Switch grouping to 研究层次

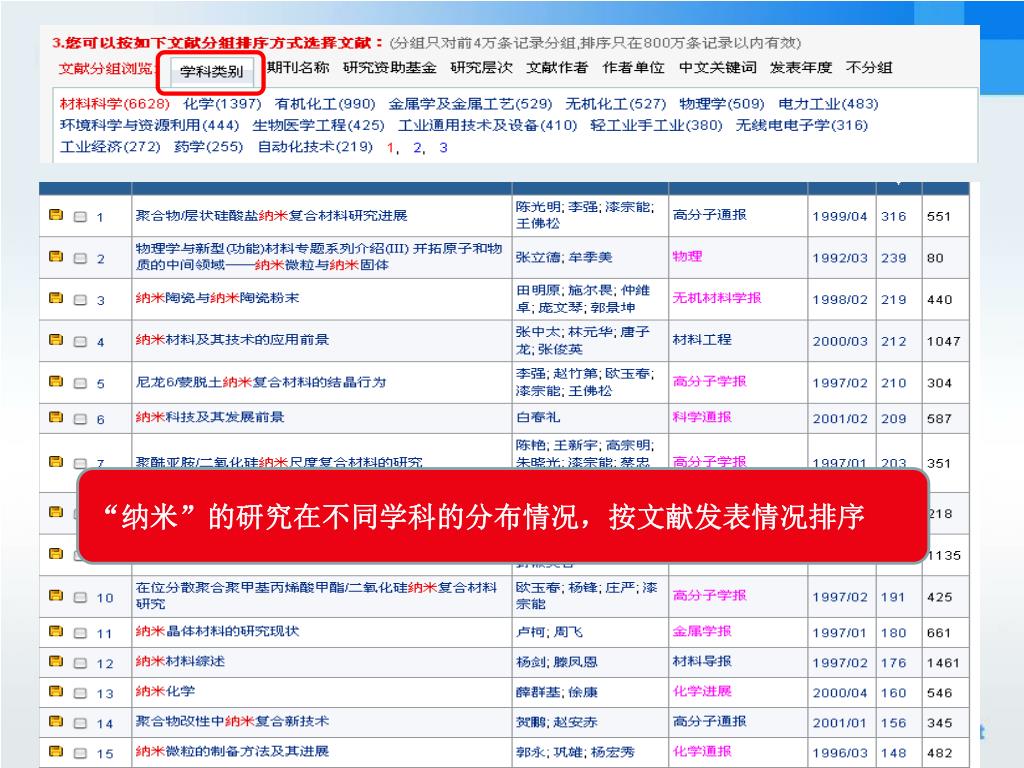tap(481, 67)
